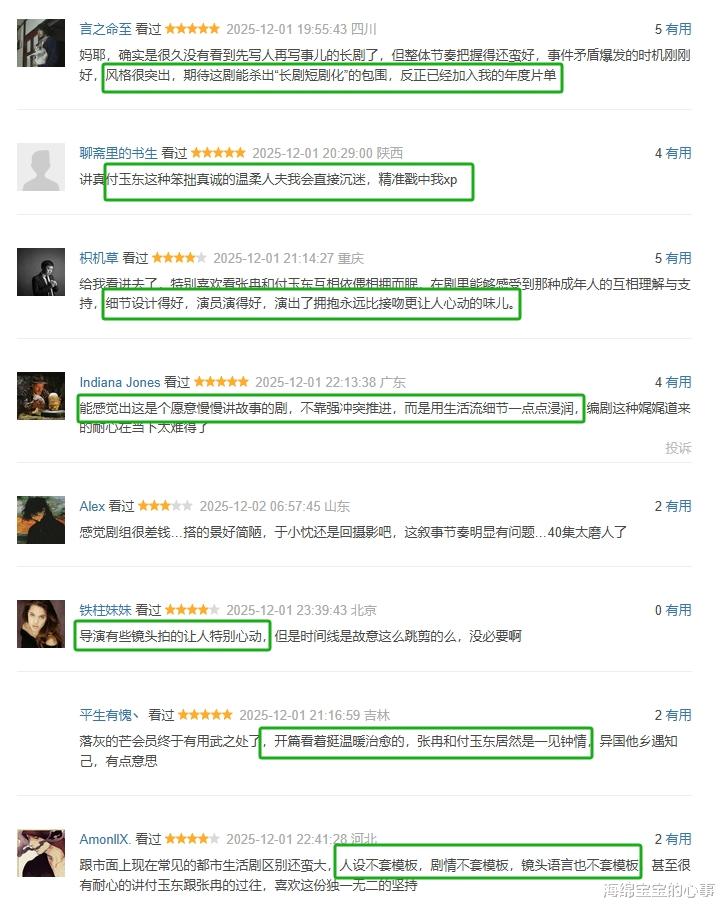Image resolution: width=723 pixels, height=909 pixels.
Task: Click 投诉 under Indiana Jones's review
Action: (x=678, y=448)
